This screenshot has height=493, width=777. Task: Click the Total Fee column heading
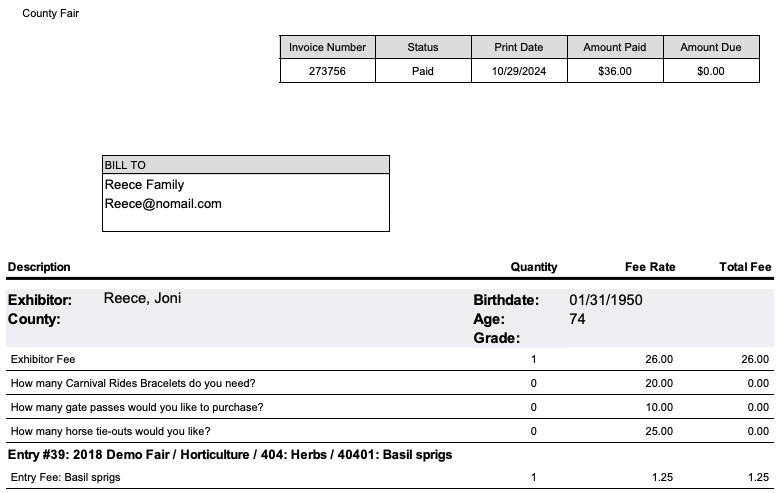[745, 267]
